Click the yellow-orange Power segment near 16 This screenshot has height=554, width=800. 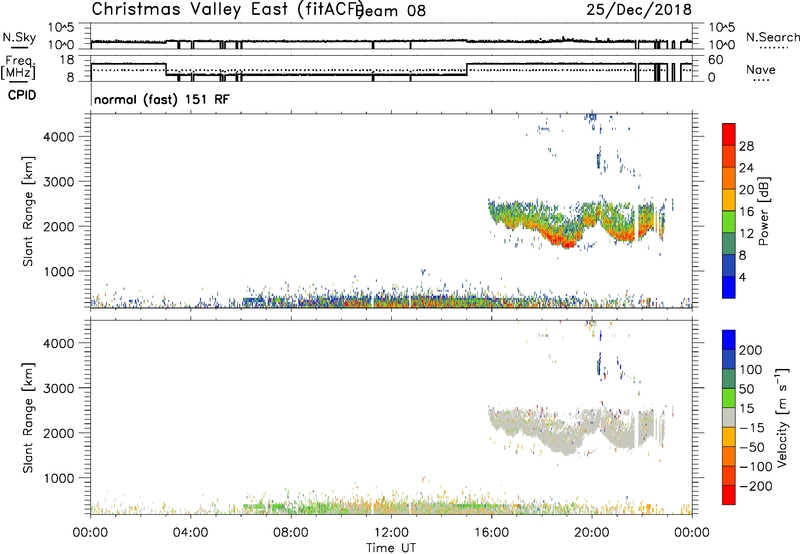[x=729, y=200]
